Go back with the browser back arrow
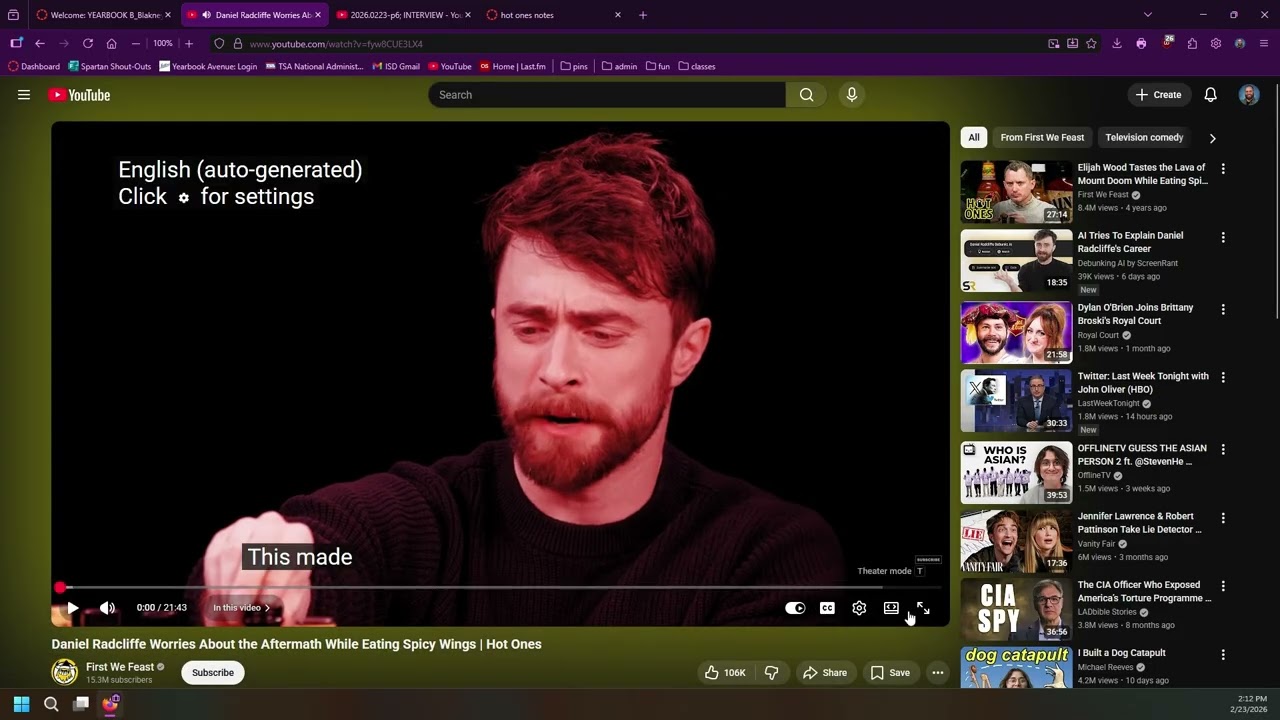 click(40, 44)
